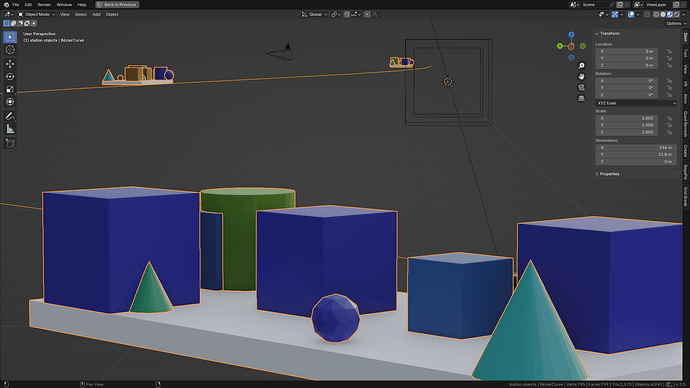Lock Scale Y with padlock
Viewport: 690px width, 388px height.
(x=669, y=125)
